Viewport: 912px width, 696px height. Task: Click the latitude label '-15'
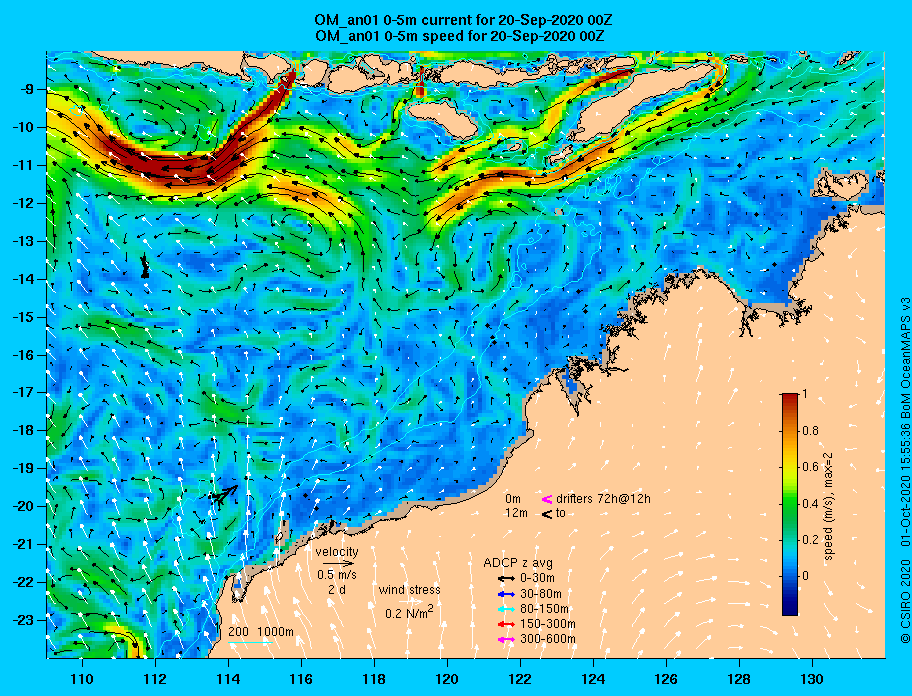[x=23, y=317]
